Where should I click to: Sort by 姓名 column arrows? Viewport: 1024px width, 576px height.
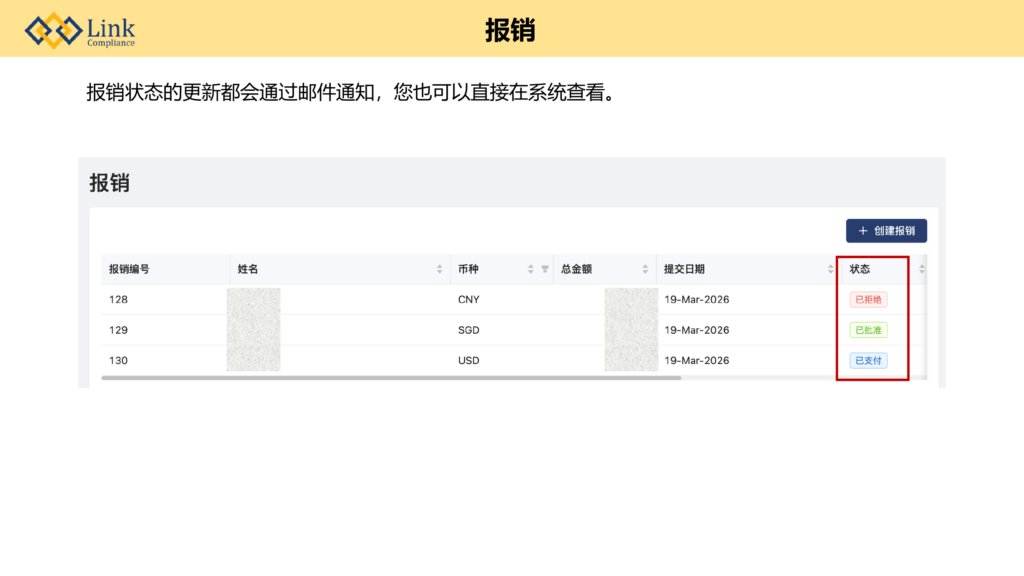(x=440, y=269)
